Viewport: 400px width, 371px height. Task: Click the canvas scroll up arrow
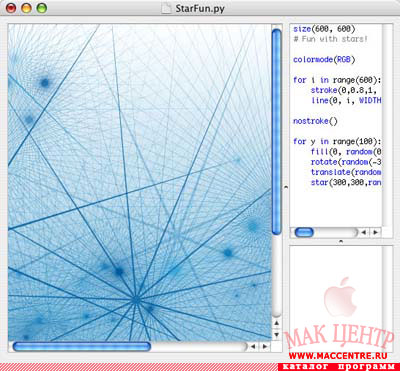[x=277, y=323]
